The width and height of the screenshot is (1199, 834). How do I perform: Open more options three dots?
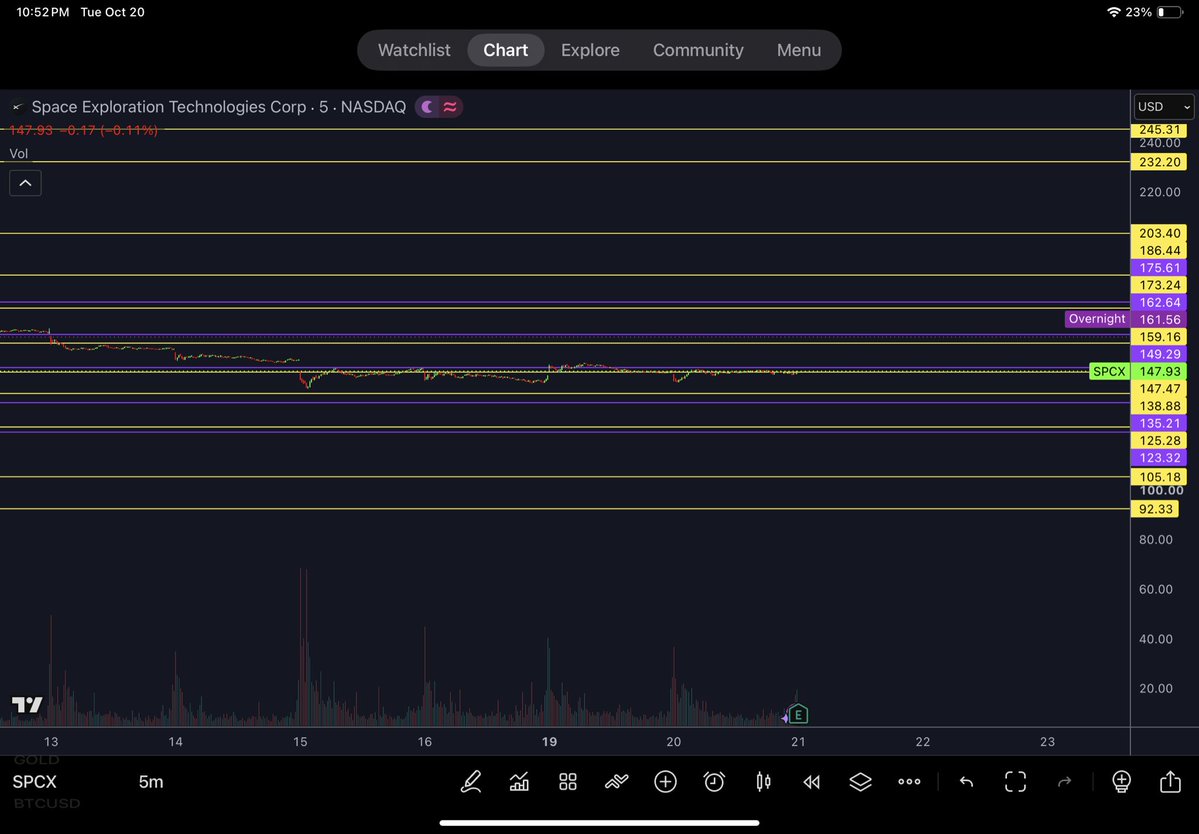(x=909, y=782)
